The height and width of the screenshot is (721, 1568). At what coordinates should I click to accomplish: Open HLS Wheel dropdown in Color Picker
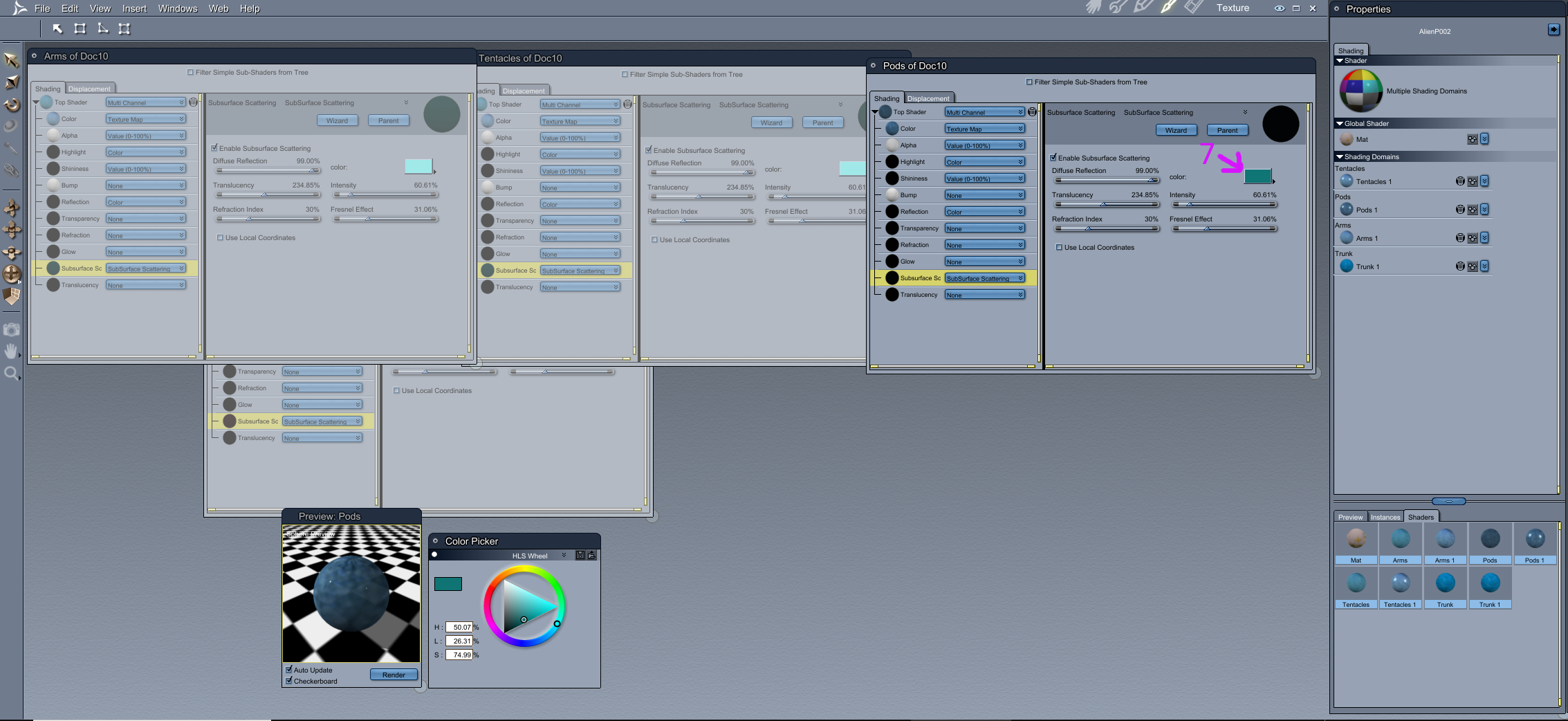539,556
